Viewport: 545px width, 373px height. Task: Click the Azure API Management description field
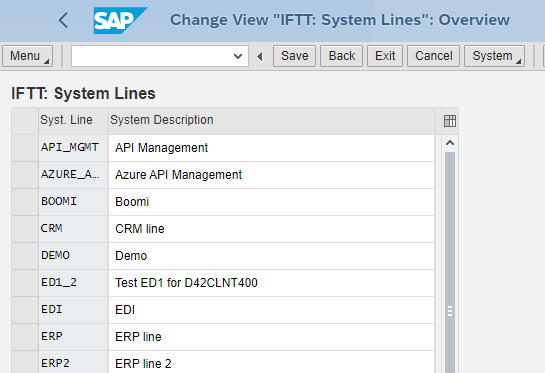pyautogui.click(x=271, y=175)
